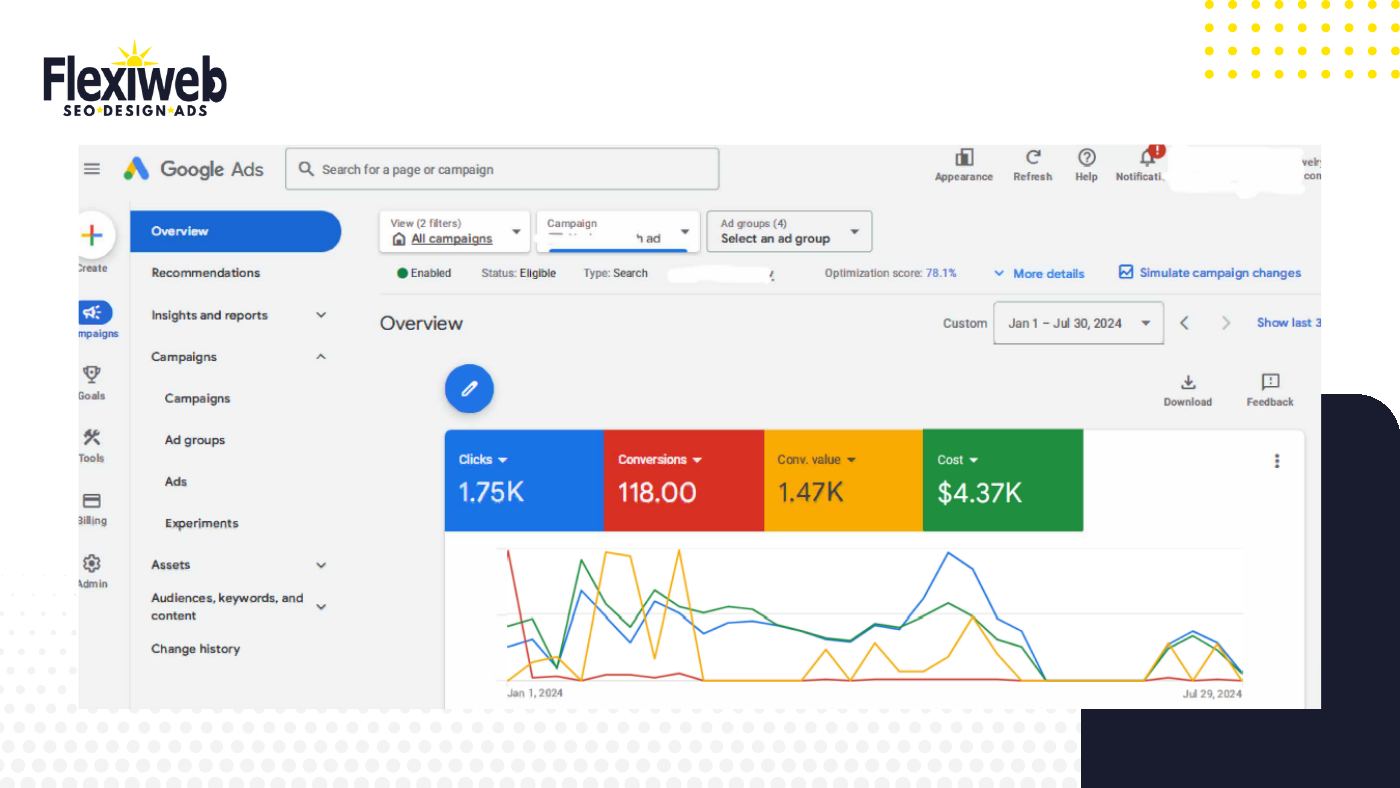Open the Billing card icon
The height and width of the screenshot is (788, 1400).
point(92,500)
